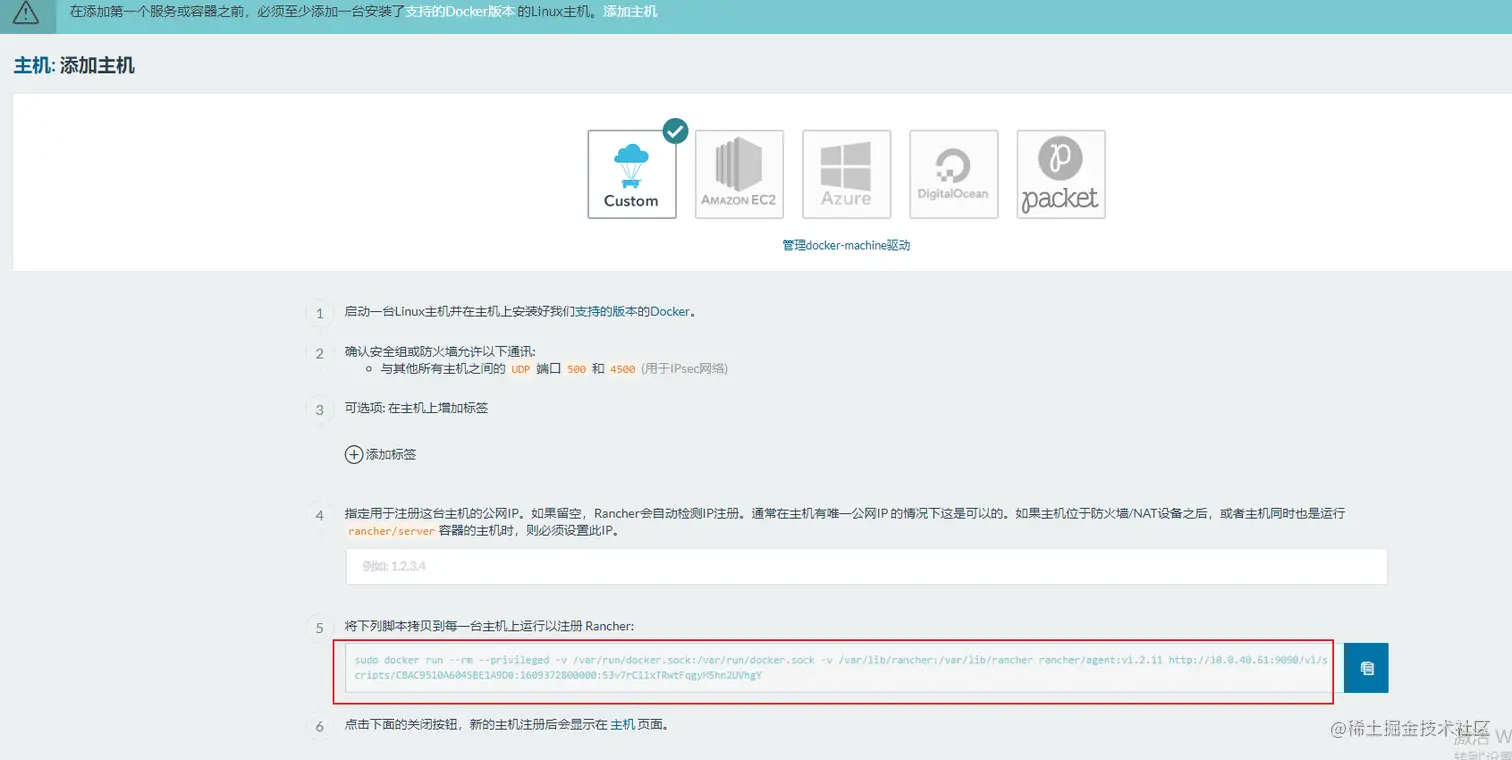This screenshot has width=1512, height=760.
Task: Pick the Azure driver tile
Action: [846, 174]
